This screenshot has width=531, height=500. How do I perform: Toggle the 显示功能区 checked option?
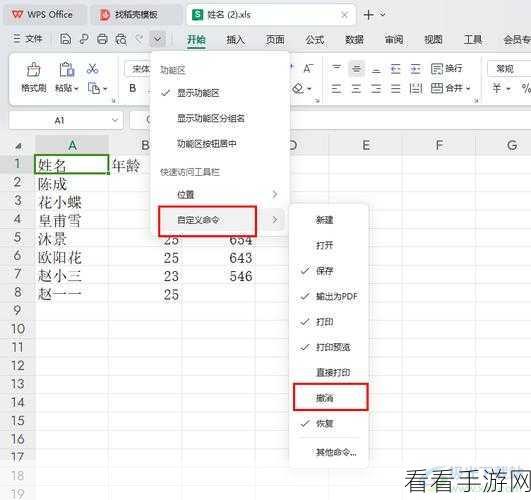220,93
